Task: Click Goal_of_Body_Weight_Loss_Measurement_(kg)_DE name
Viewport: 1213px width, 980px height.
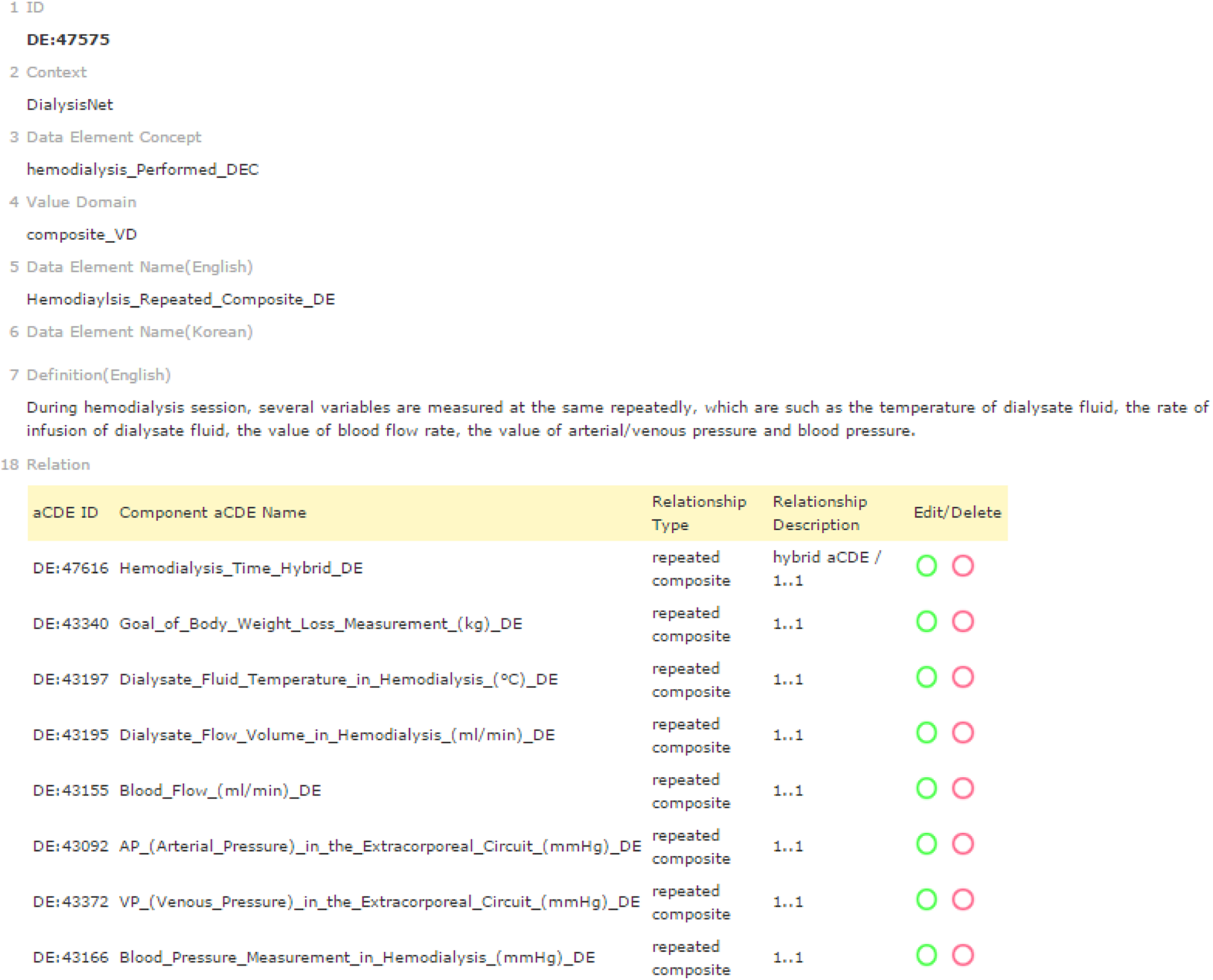Action: point(321,624)
